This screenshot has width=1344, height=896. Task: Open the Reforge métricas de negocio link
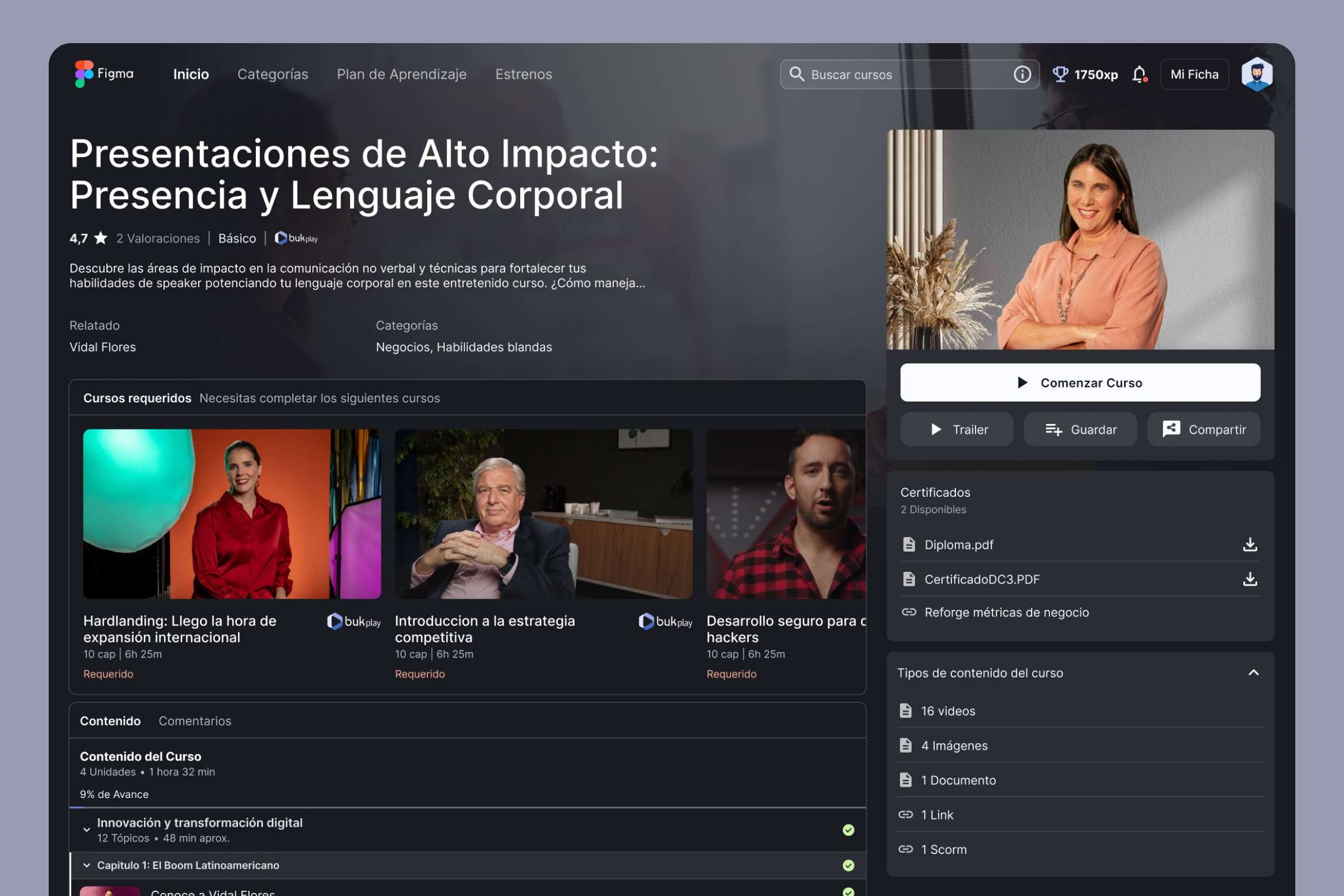pyautogui.click(x=1006, y=612)
